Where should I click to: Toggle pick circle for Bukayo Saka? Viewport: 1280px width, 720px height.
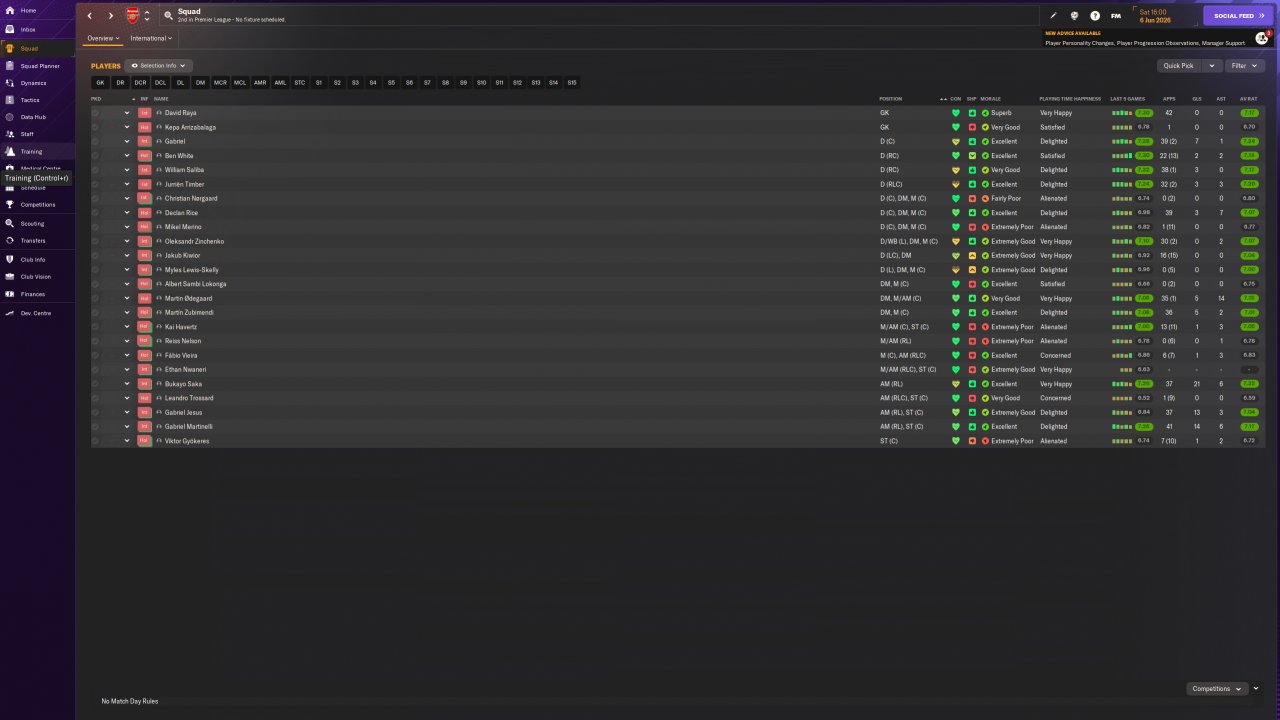click(96, 384)
